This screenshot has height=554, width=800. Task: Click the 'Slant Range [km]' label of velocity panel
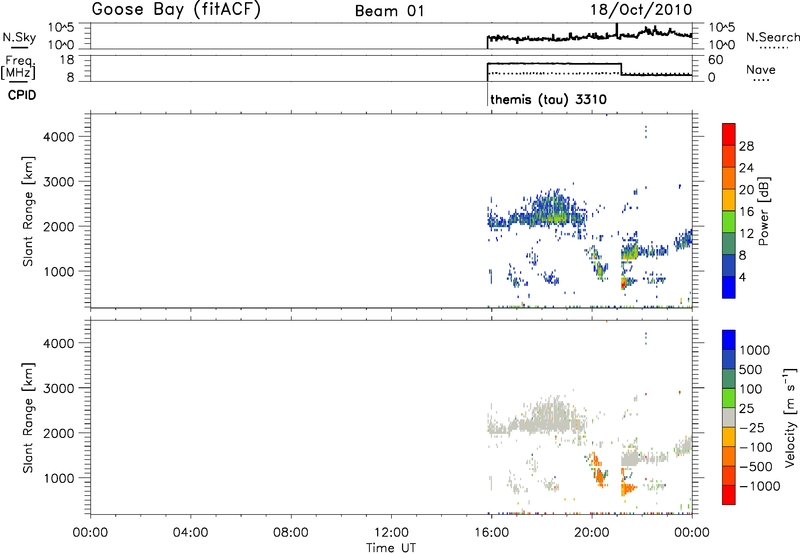point(28,418)
